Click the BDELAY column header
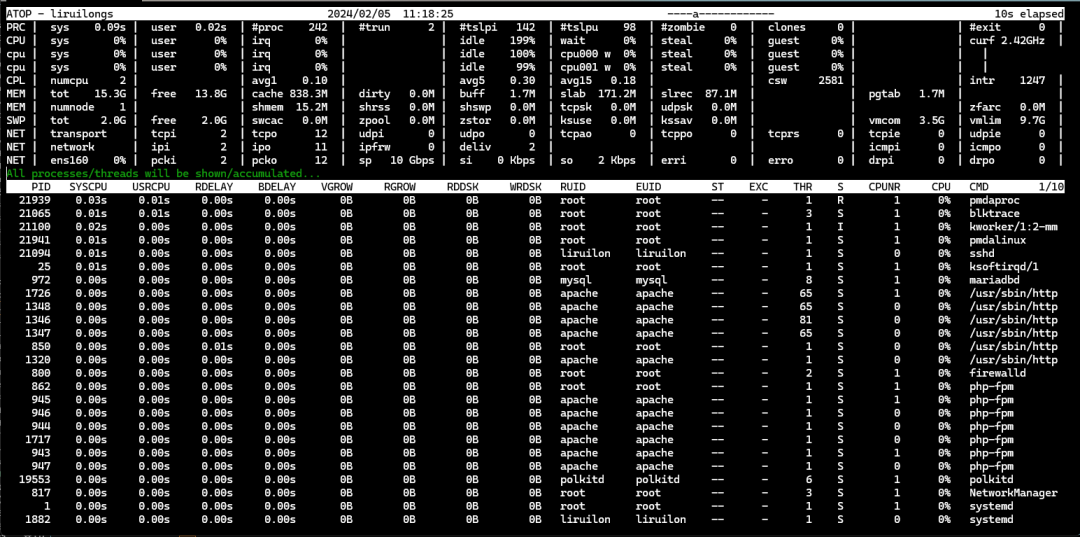Image resolution: width=1080 pixels, height=537 pixels. coord(277,187)
